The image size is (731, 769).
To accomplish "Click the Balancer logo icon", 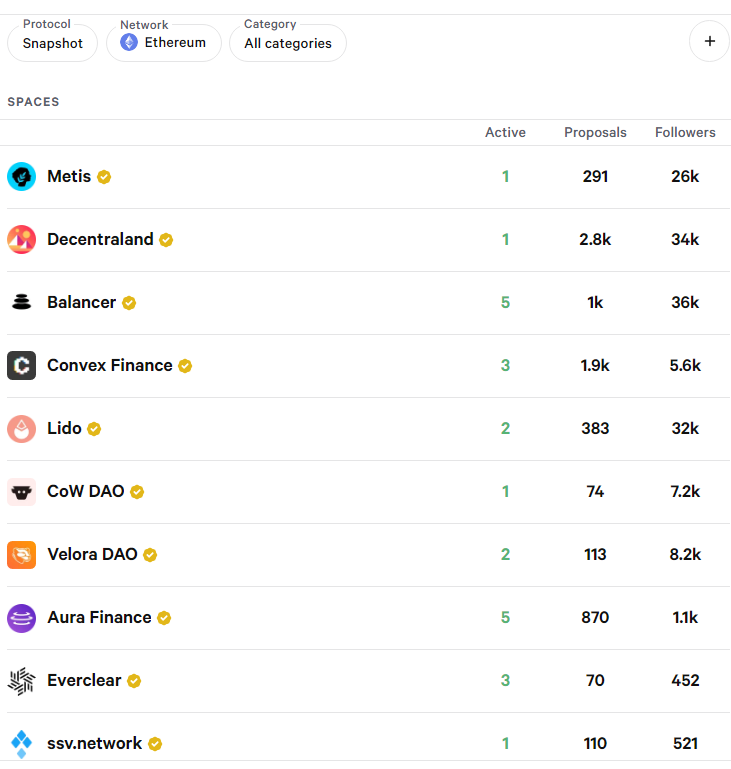I will [21, 303].
